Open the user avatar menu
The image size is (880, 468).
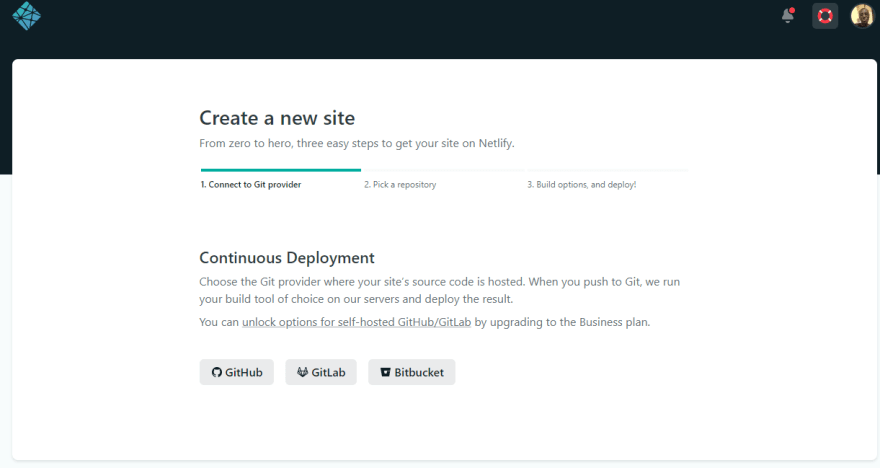click(x=862, y=16)
